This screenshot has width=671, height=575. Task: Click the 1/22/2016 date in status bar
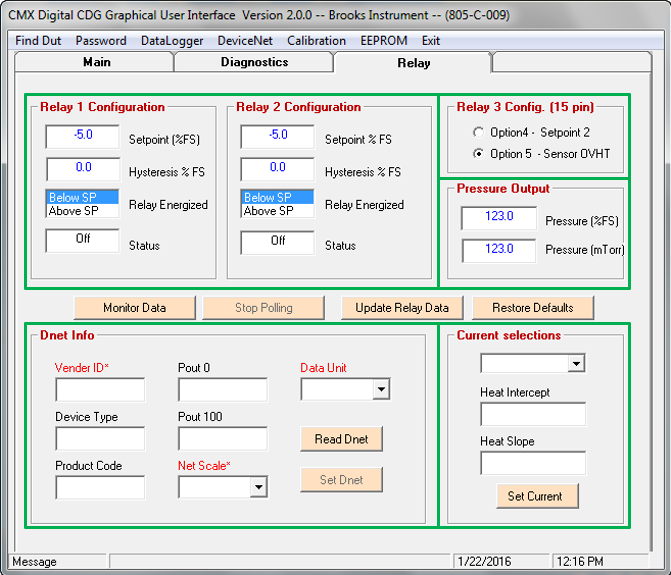pyautogui.click(x=484, y=561)
